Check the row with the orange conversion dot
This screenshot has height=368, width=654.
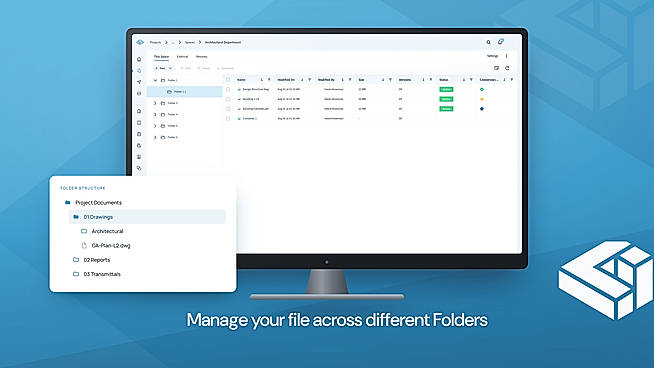click(x=228, y=99)
